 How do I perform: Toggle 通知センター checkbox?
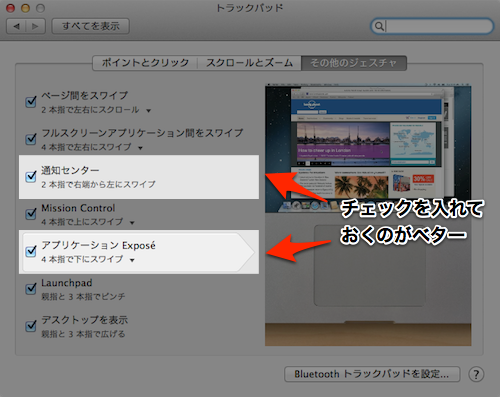click(31, 176)
